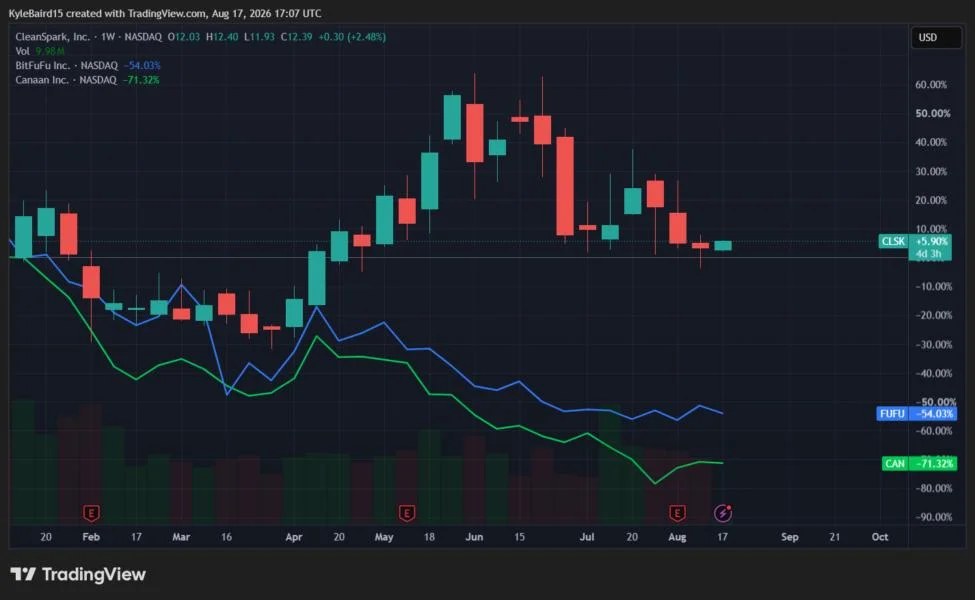
Task: Click the -10.00% price axis label
Action: [x=933, y=286]
